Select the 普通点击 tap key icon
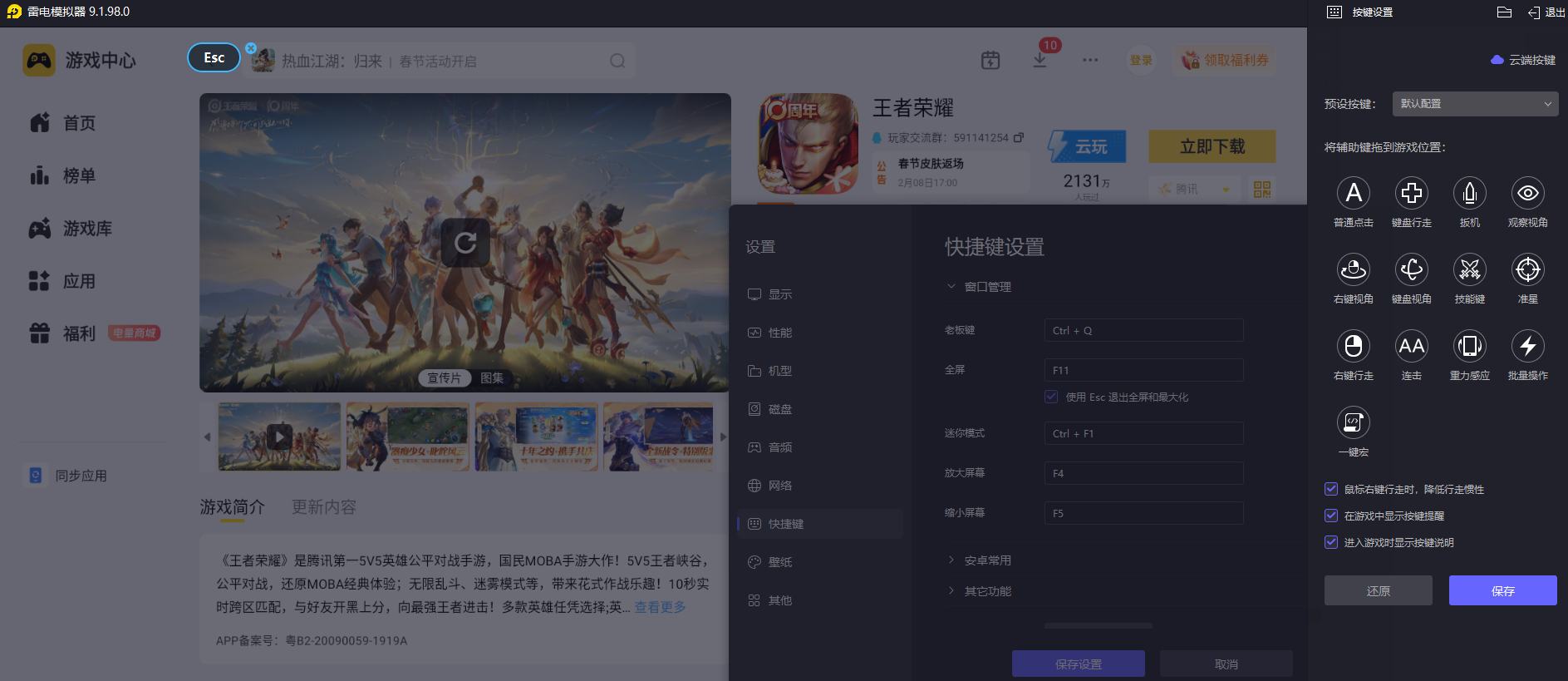The width and height of the screenshot is (1568, 681). pos(1353,193)
